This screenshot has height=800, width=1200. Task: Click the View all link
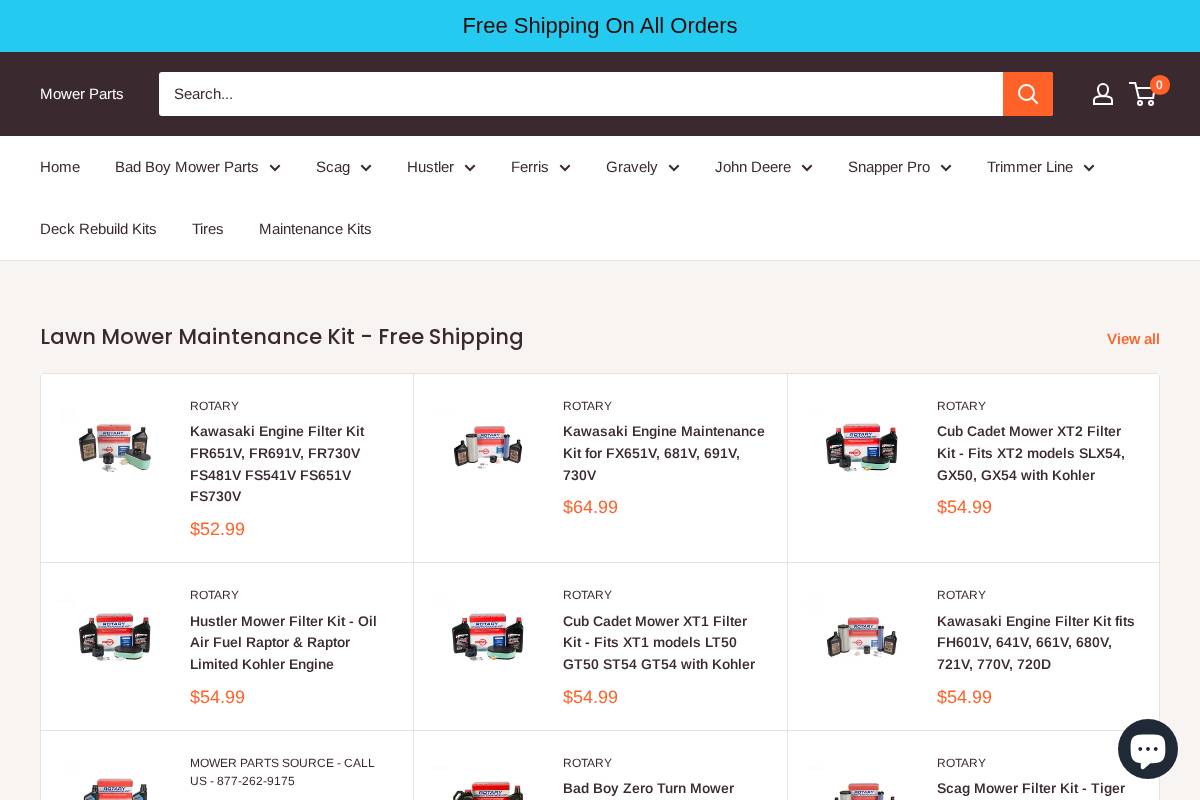point(1133,339)
